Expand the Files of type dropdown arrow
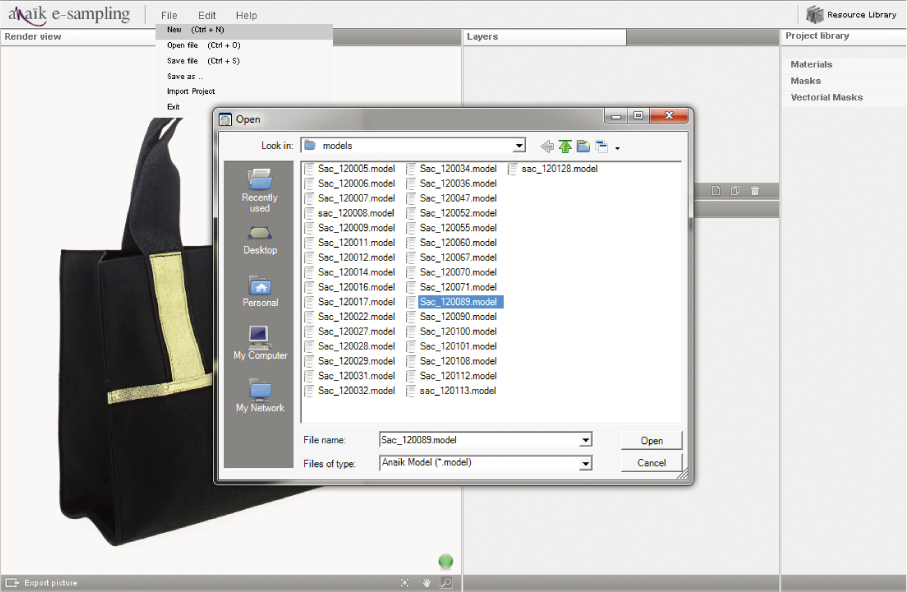The width and height of the screenshot is (907, 592). 585,464
